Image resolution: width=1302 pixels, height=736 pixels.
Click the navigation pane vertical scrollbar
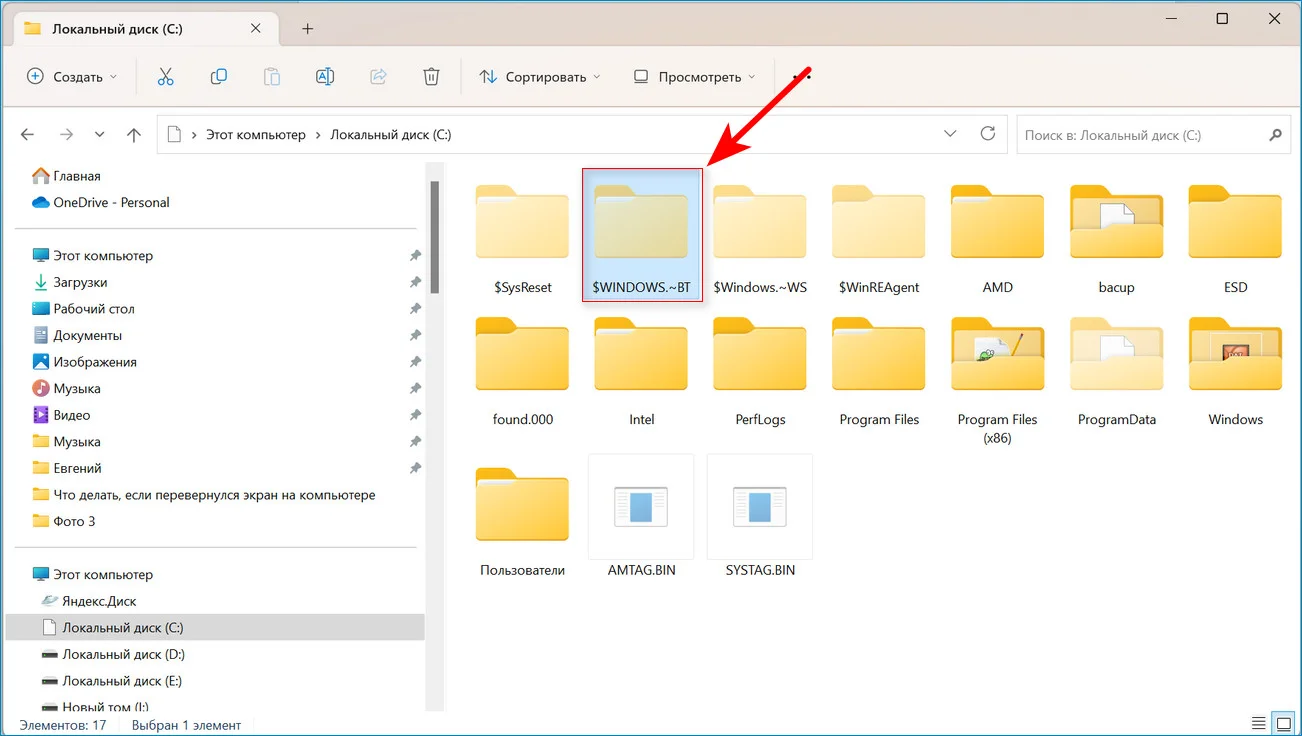pyautogui.click(x=435, y=237)
